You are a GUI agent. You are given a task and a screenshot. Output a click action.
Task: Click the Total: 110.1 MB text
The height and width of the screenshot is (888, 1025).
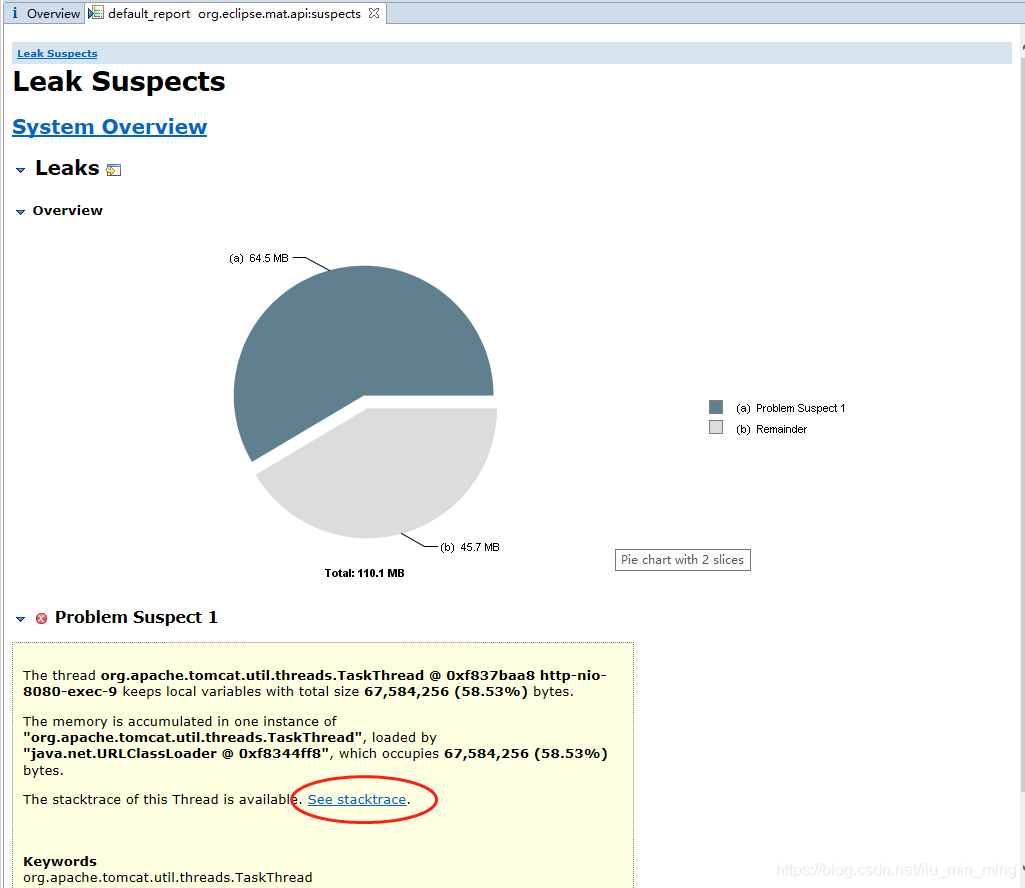(x=365, y=573)
